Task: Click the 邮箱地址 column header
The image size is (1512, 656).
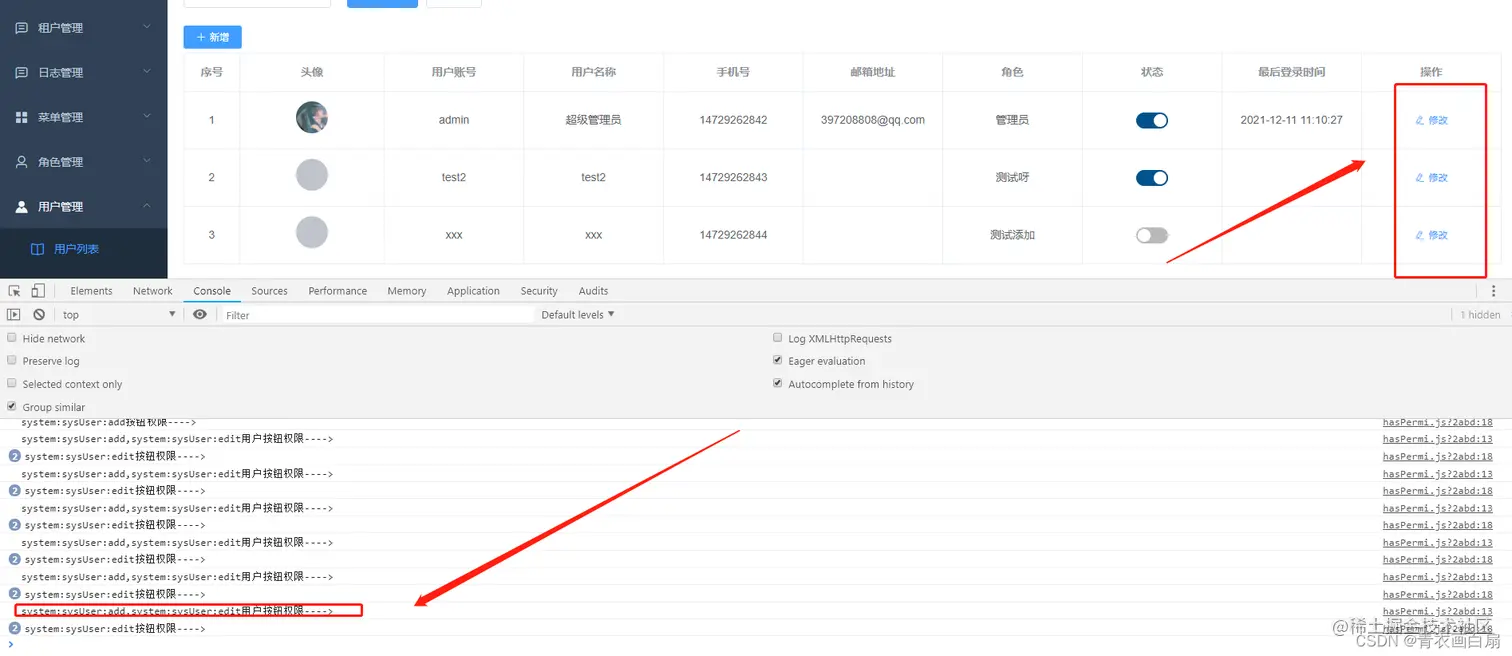Action: (873, 72)
